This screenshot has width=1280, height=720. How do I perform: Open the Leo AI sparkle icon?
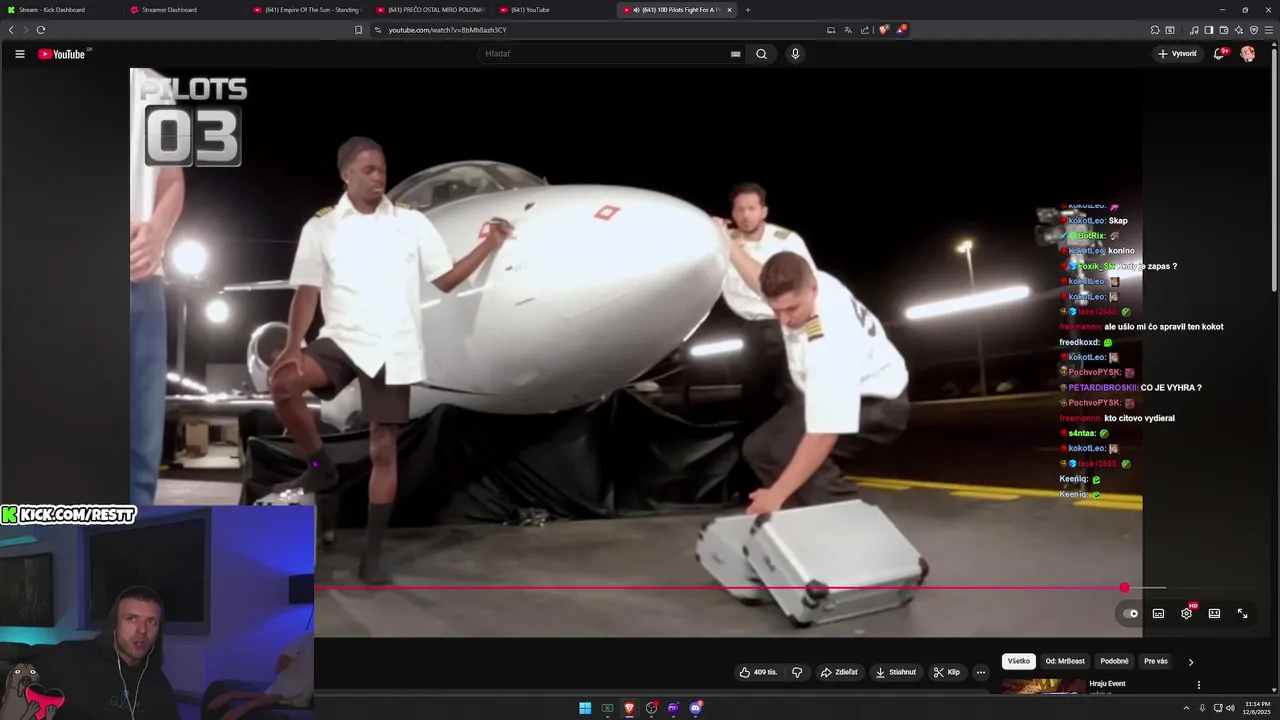tap(1239, 30)
